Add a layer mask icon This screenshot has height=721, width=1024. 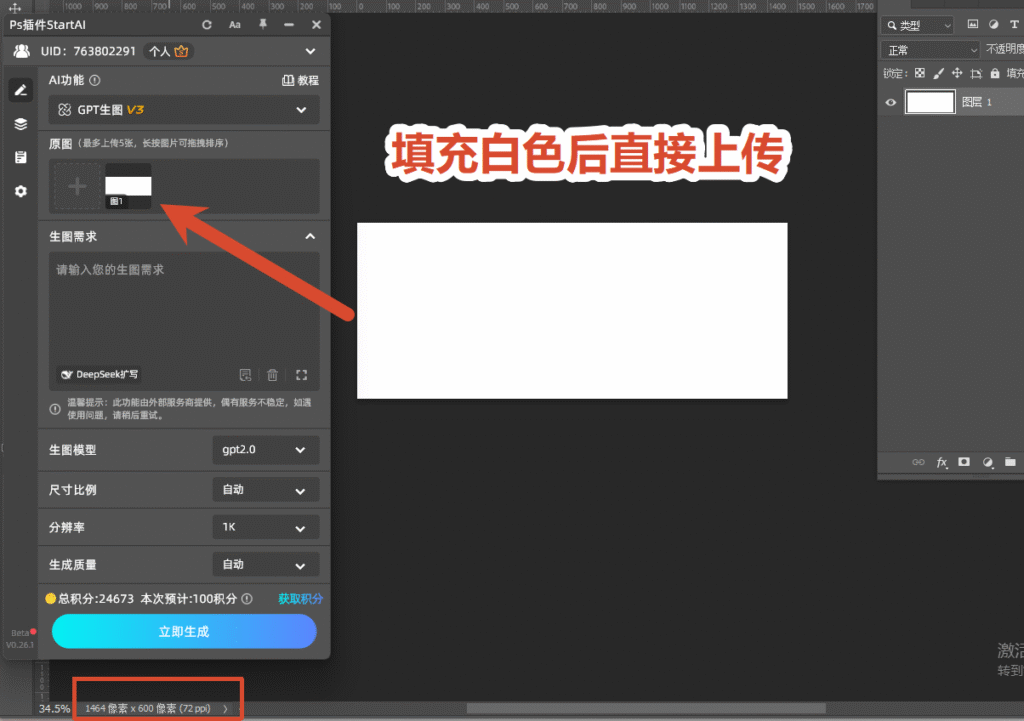pyautogui.click(x=964, y=462)
